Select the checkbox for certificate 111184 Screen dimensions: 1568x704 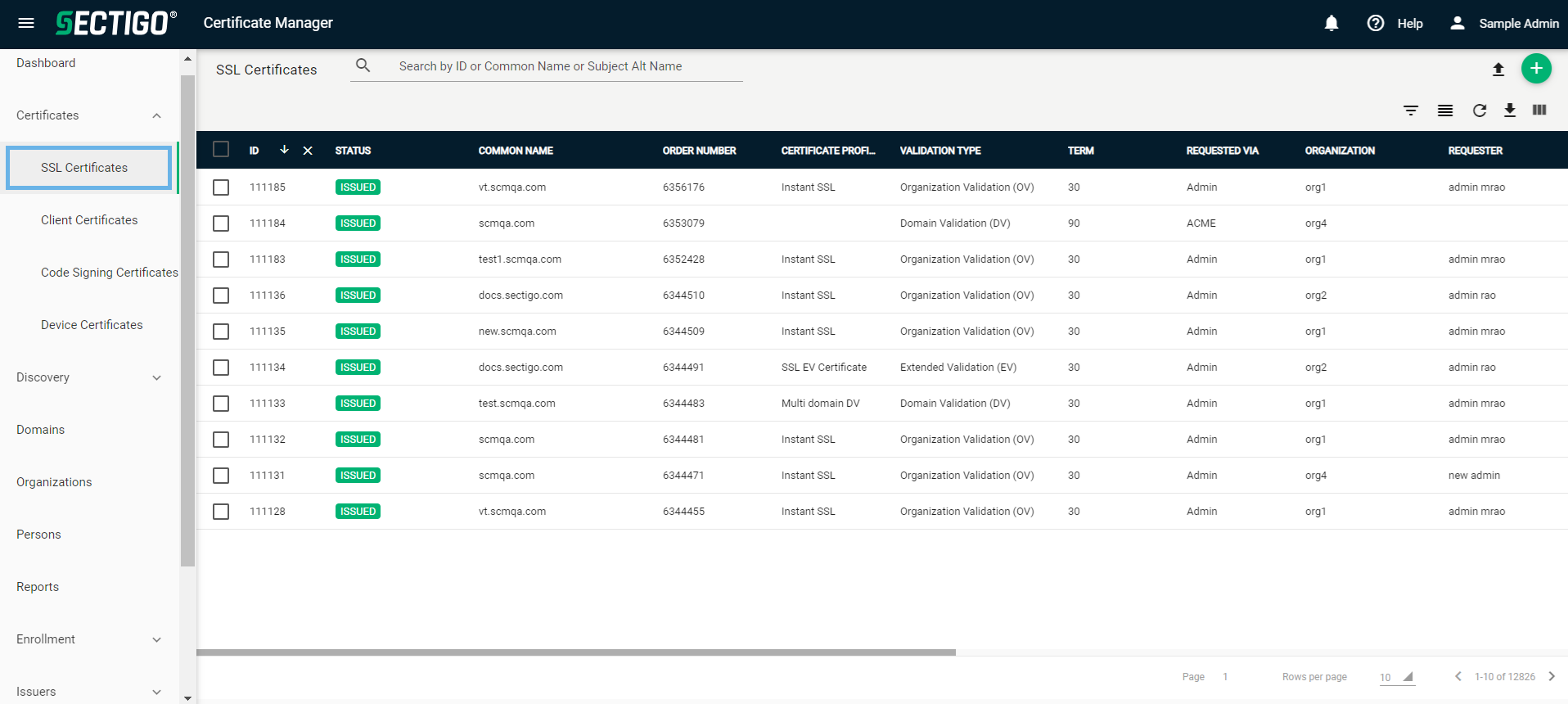[x=221, y=223]
